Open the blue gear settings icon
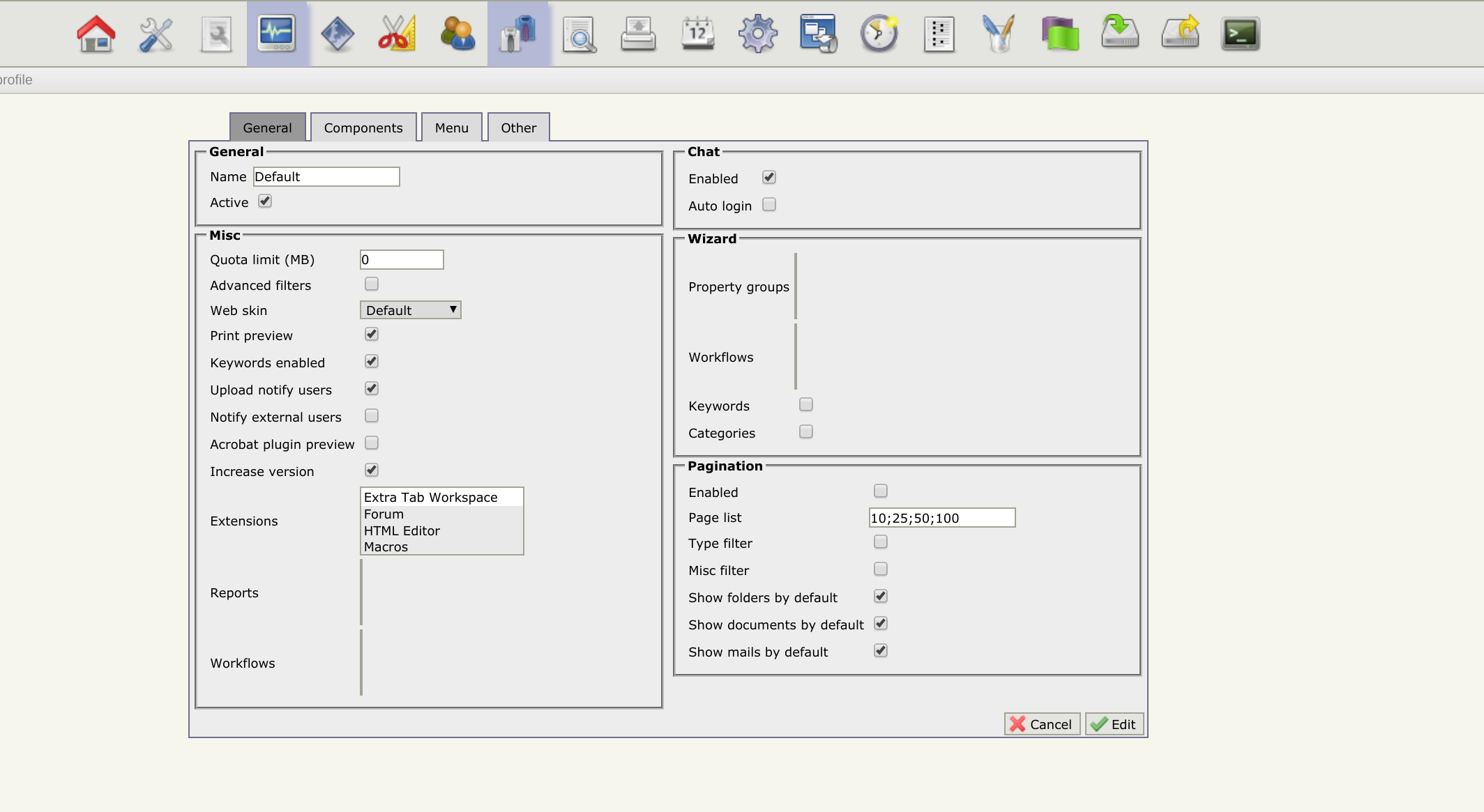This screenshot has width=1484, height=812. click(757, 33)
